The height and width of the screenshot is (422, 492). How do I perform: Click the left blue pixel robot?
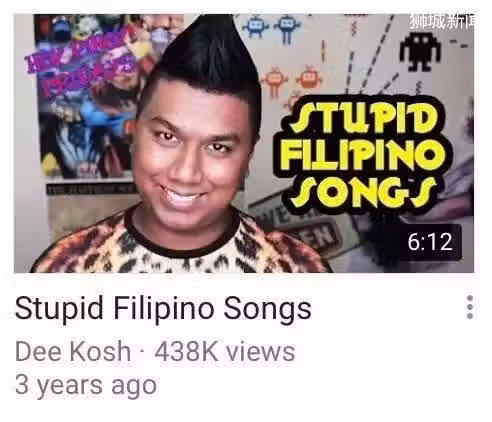pos(255,26)
